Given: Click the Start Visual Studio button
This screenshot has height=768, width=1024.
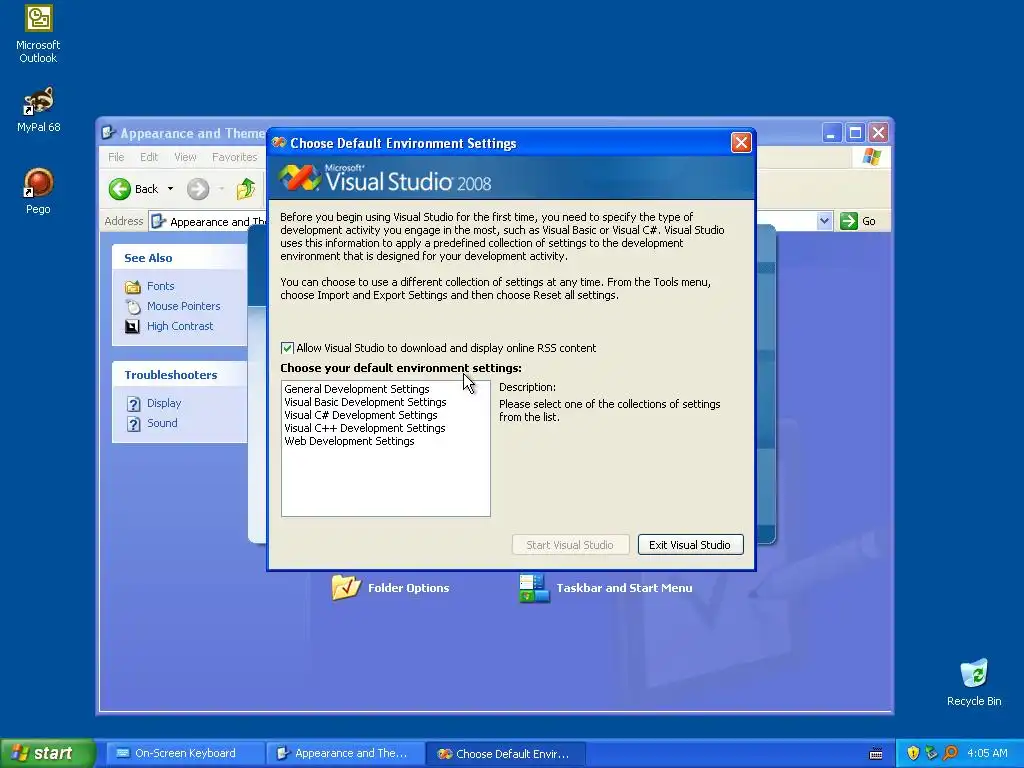Looking at the screenshot, I should coord(570,545).
